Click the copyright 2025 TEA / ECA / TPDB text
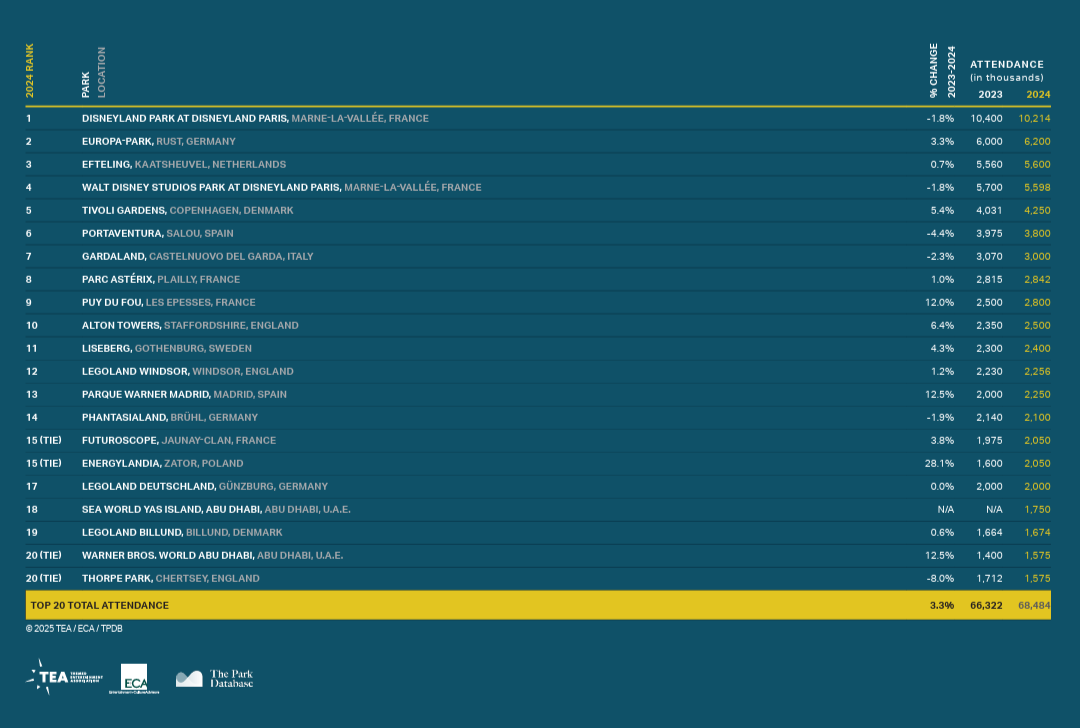Image resolution: width=1080 pixels, height=728 pixels. pyautogui.click(x=74, y=629)
